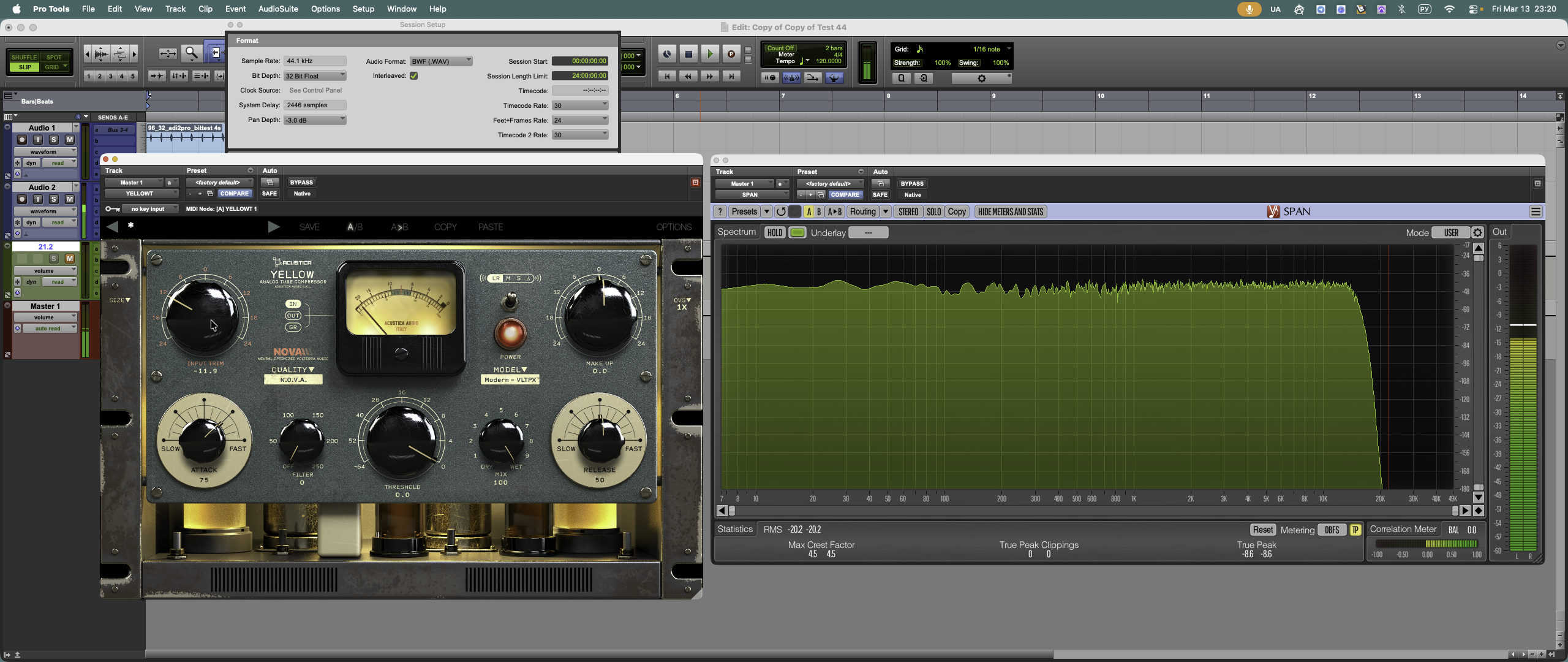Screen dimensions: 1568x662
Task: Click HIDE METERS AND STATS button
Action: tap(1010, 212)
